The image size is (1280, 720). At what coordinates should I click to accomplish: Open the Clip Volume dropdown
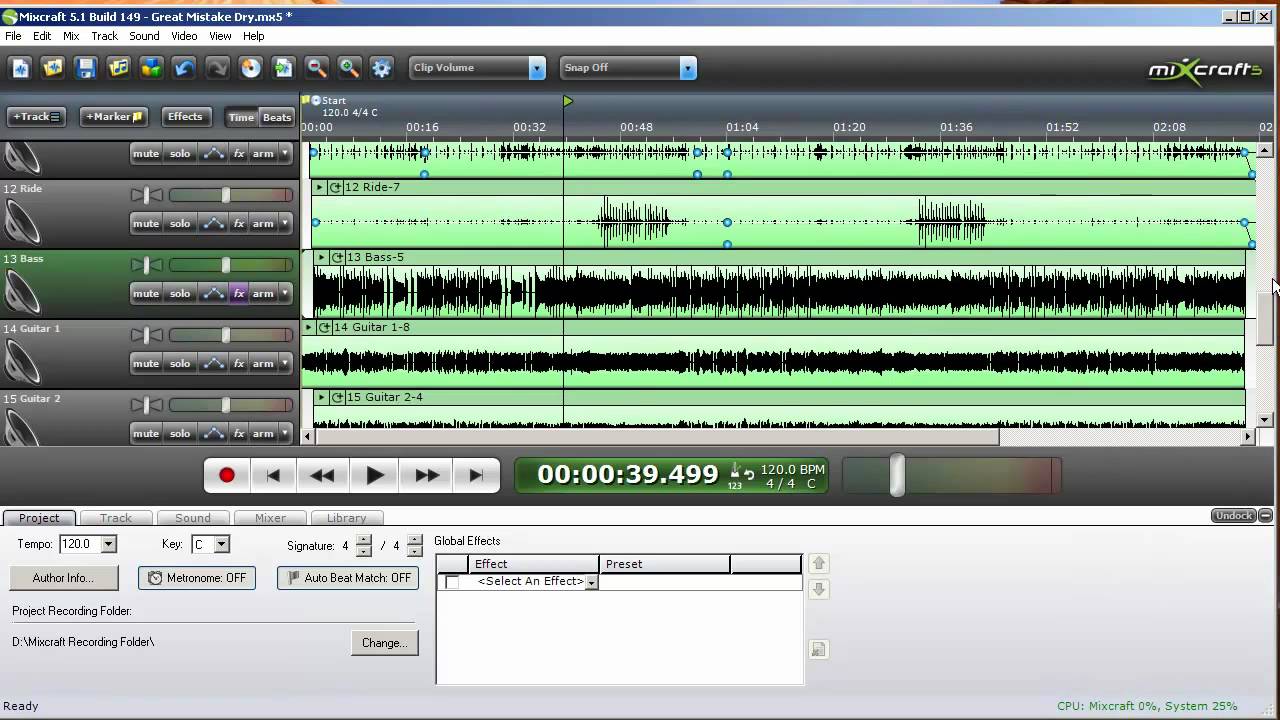pyautogui.click(x=537, y=68)
